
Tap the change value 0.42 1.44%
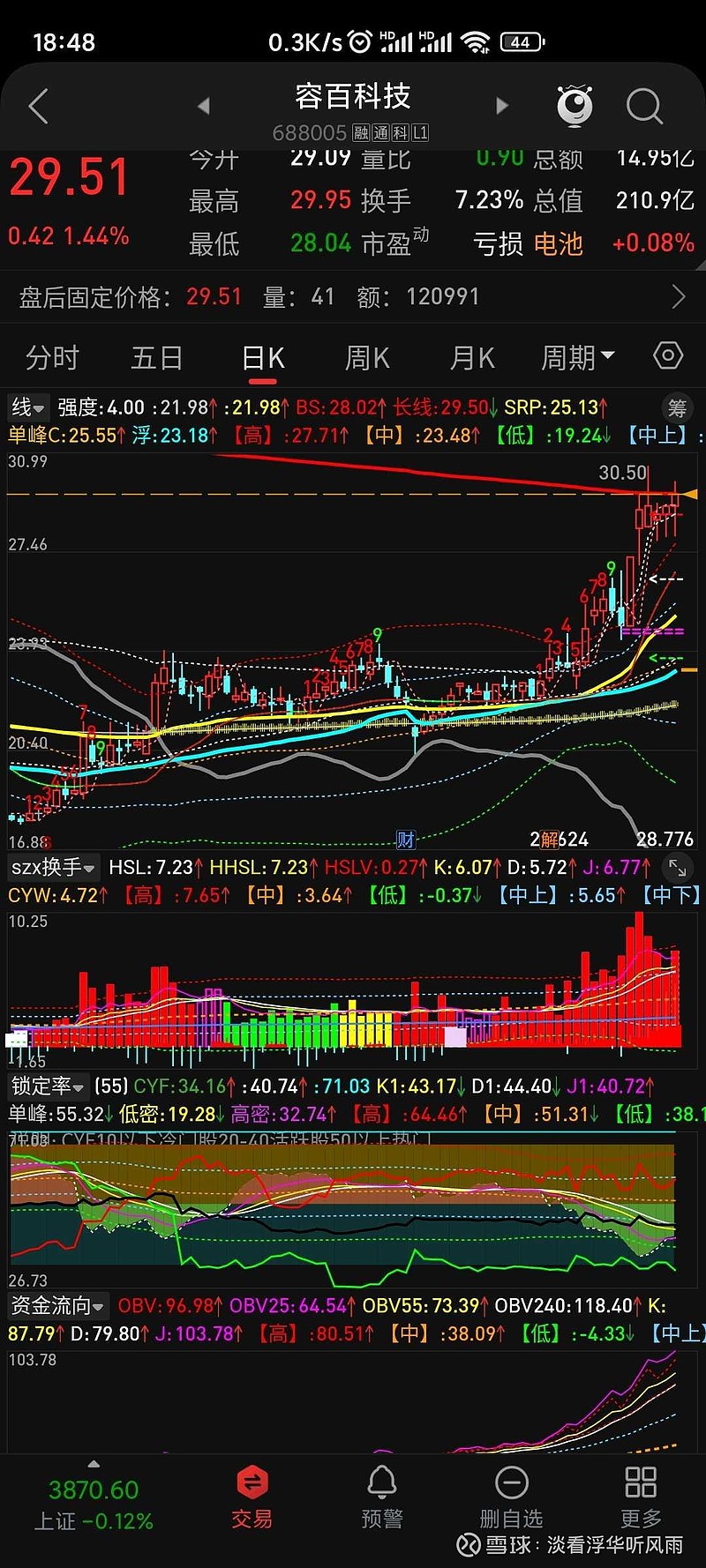coord(69,236)
